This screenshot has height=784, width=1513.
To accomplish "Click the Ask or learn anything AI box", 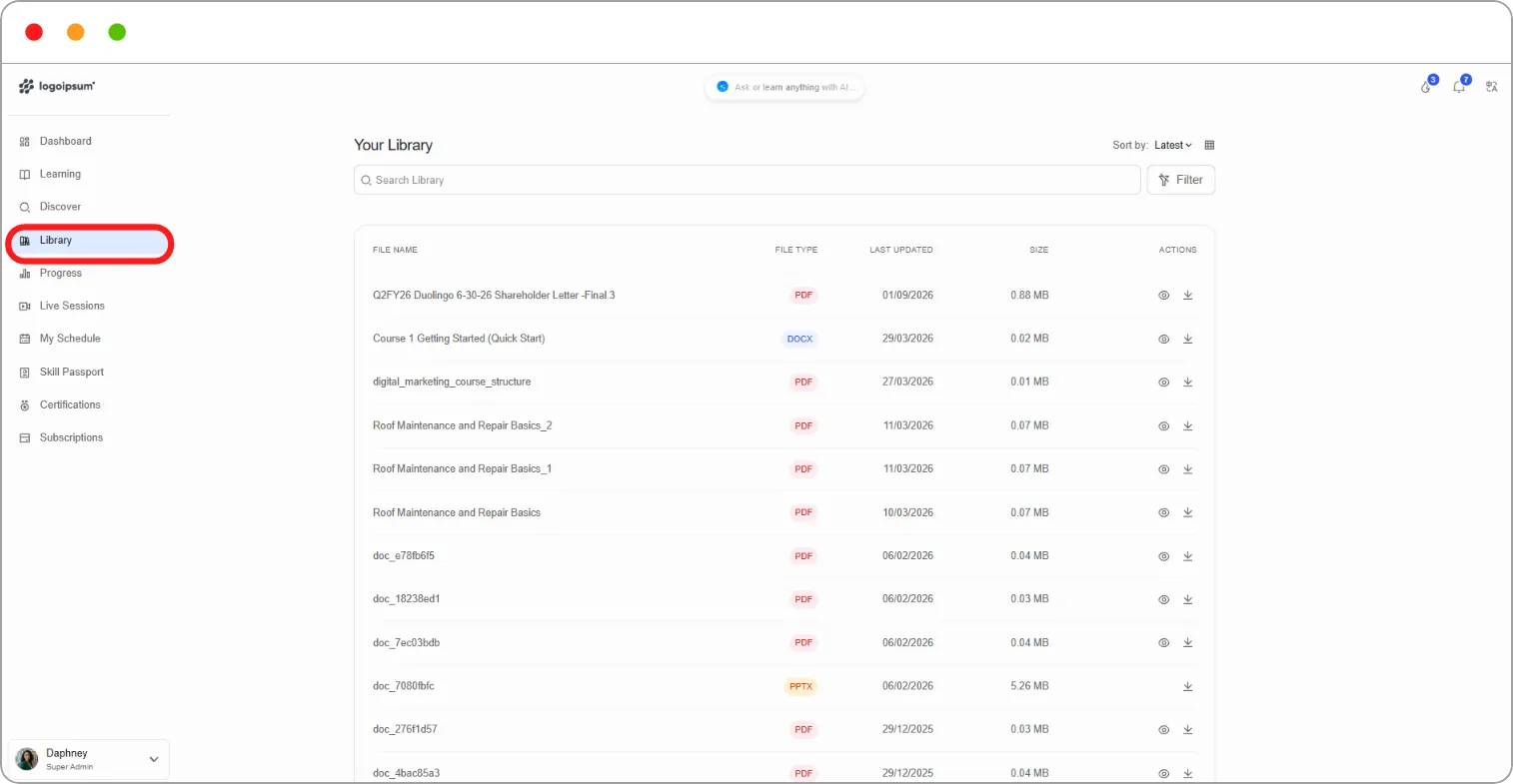I will [784, 87].
